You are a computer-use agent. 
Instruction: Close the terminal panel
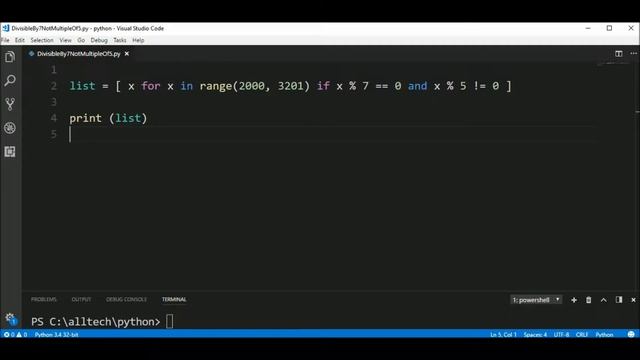pyautogui.click(x=633, y=300)
